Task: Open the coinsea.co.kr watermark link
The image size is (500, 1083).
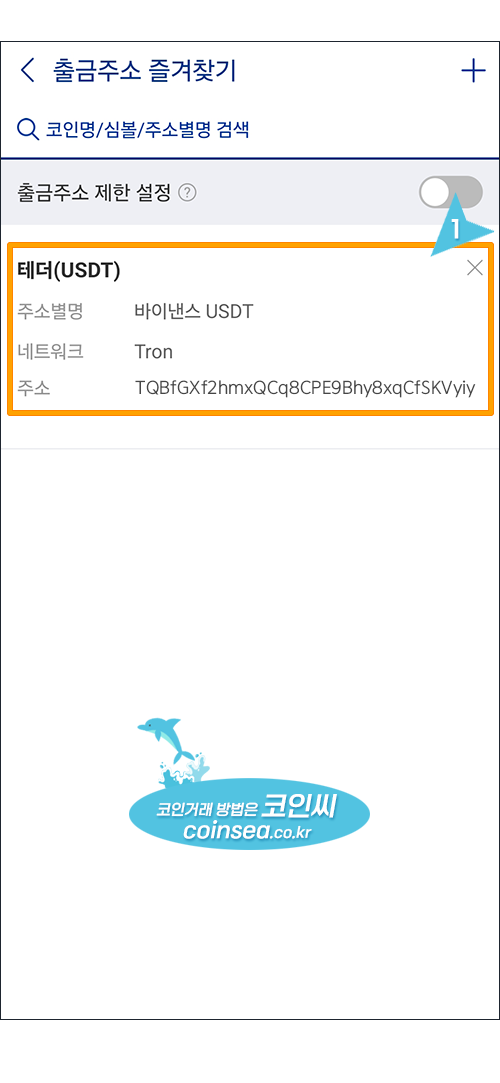Action: coord(248,833)
